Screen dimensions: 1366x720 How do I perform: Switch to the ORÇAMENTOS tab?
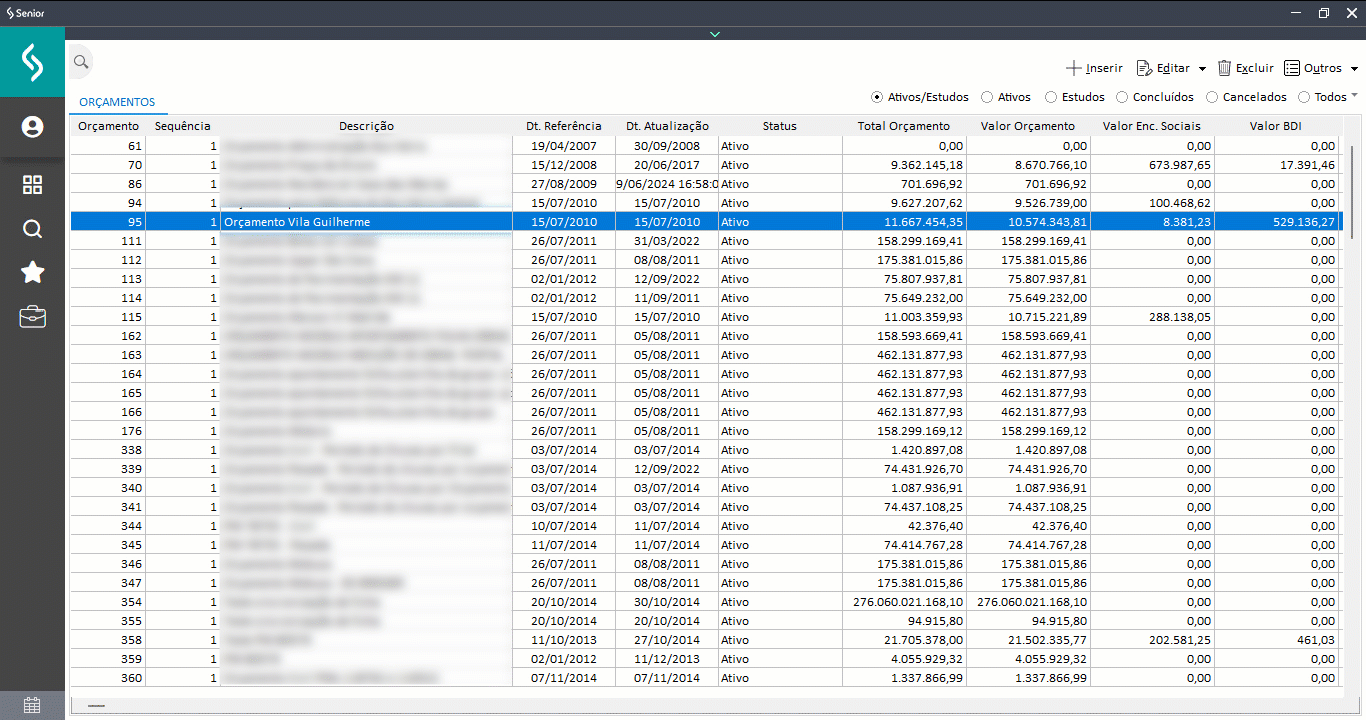click(x=117, y=102)
